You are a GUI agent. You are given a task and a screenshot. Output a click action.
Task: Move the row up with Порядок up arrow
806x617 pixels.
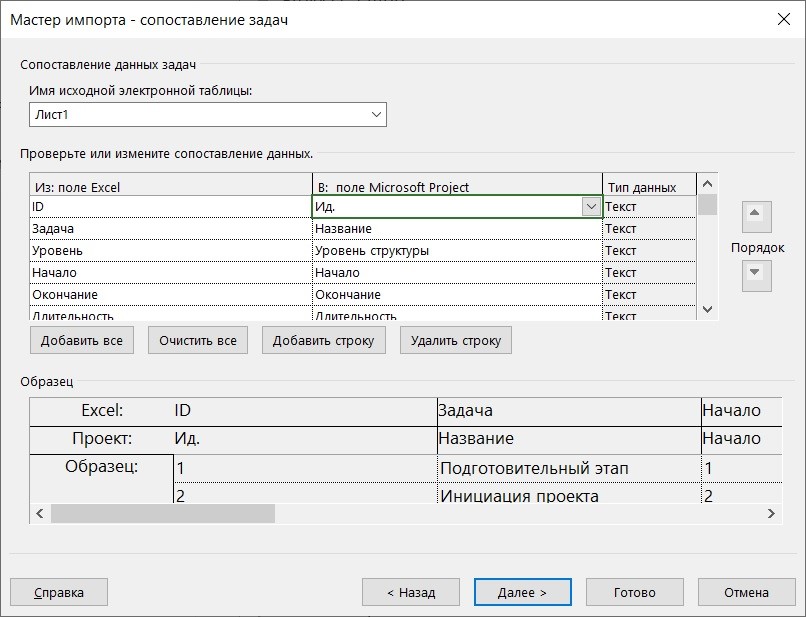[x=756, y=216]
